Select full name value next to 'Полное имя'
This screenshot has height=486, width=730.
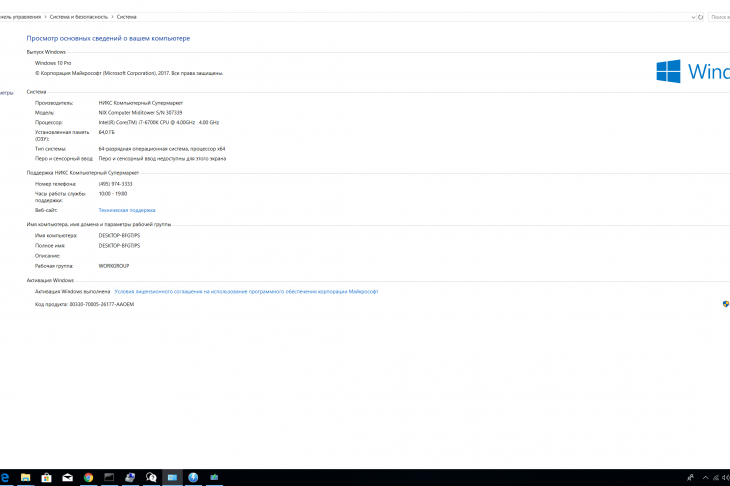(x=119, y=246)
